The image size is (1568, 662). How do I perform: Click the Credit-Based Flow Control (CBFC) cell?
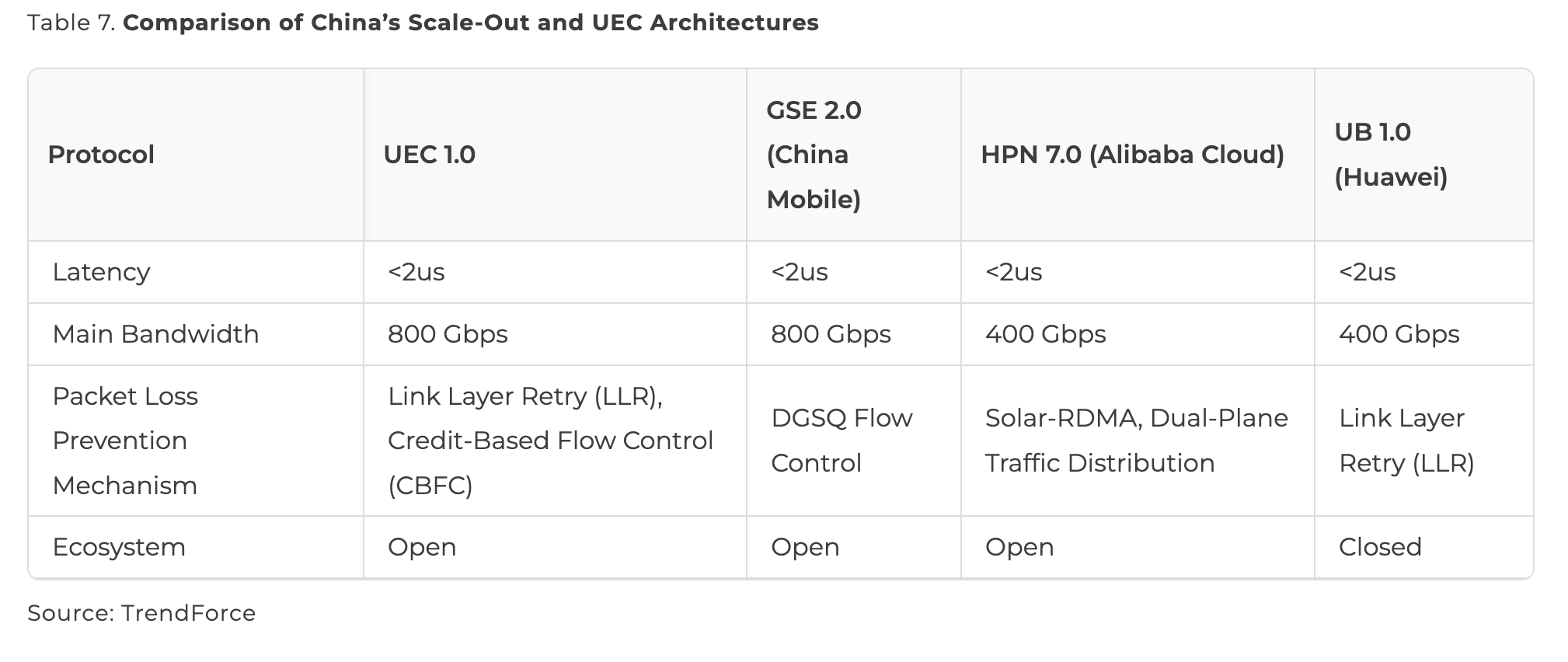550,441
